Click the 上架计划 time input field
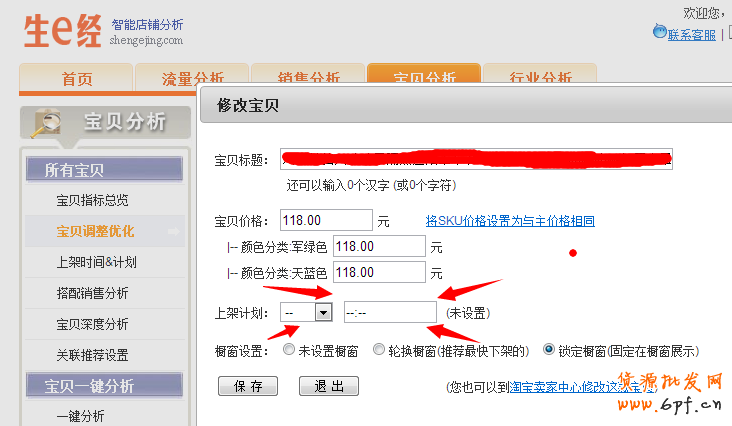Viewport: 732px width, 426px height. (390, 312)
